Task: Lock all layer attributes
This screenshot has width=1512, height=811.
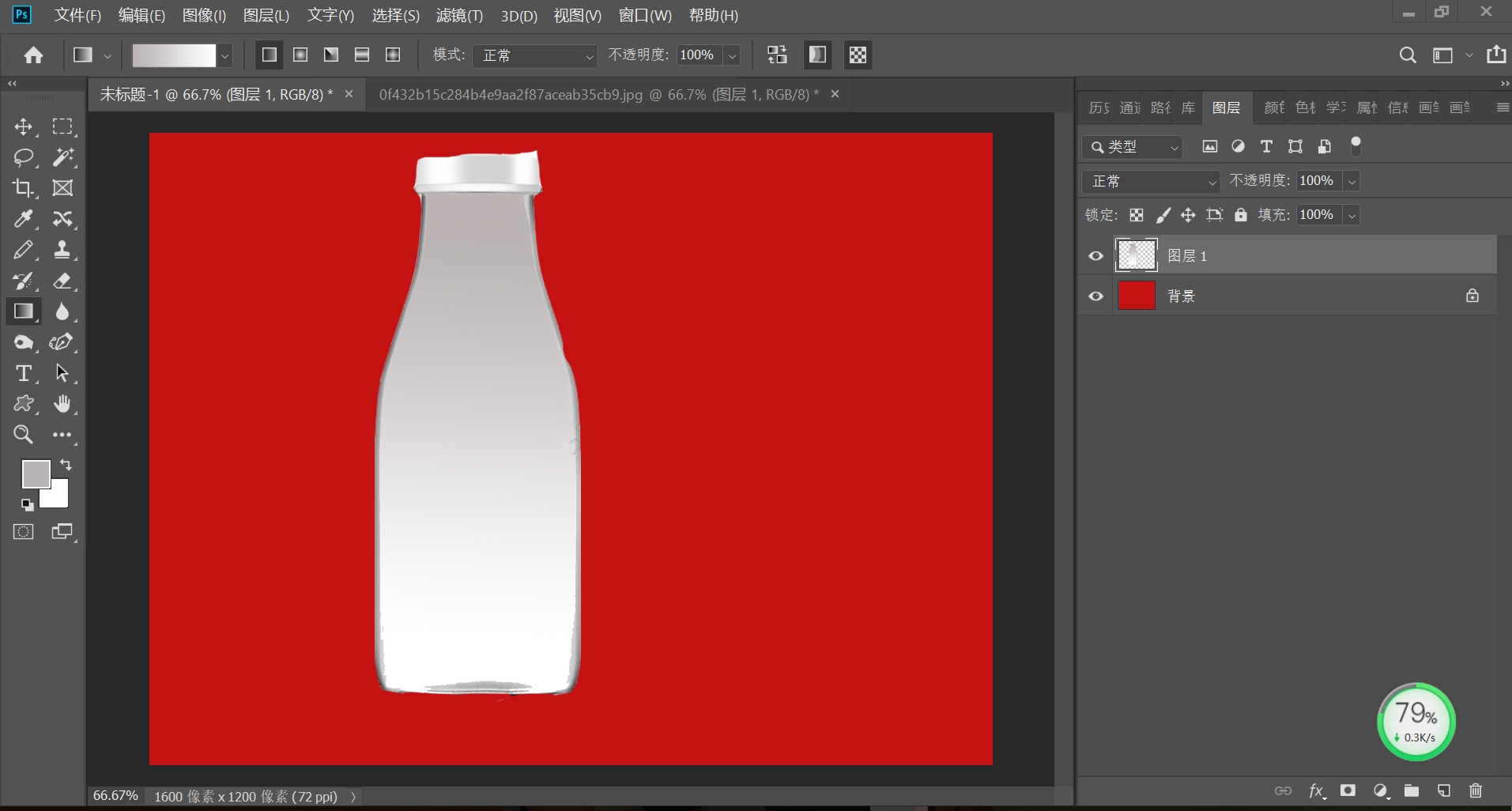Action: (x=1241, y=215)
